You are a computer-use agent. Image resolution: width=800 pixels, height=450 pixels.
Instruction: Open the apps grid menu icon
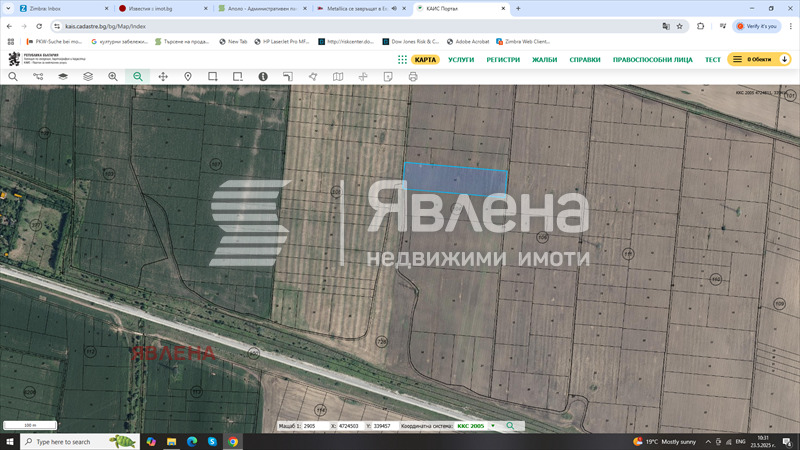coord(402,59)
